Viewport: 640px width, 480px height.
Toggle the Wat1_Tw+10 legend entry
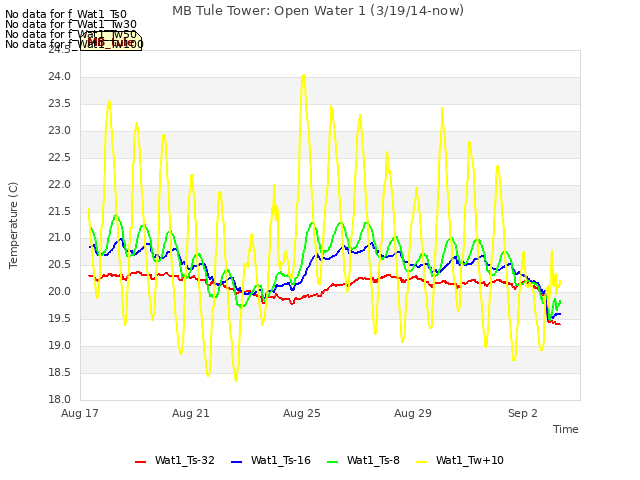point(460,460)
